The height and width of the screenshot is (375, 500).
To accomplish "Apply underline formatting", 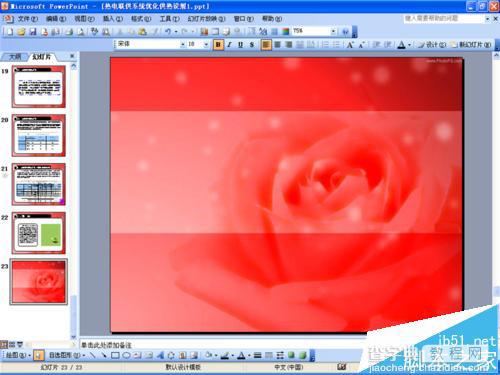I will (240, 44).
